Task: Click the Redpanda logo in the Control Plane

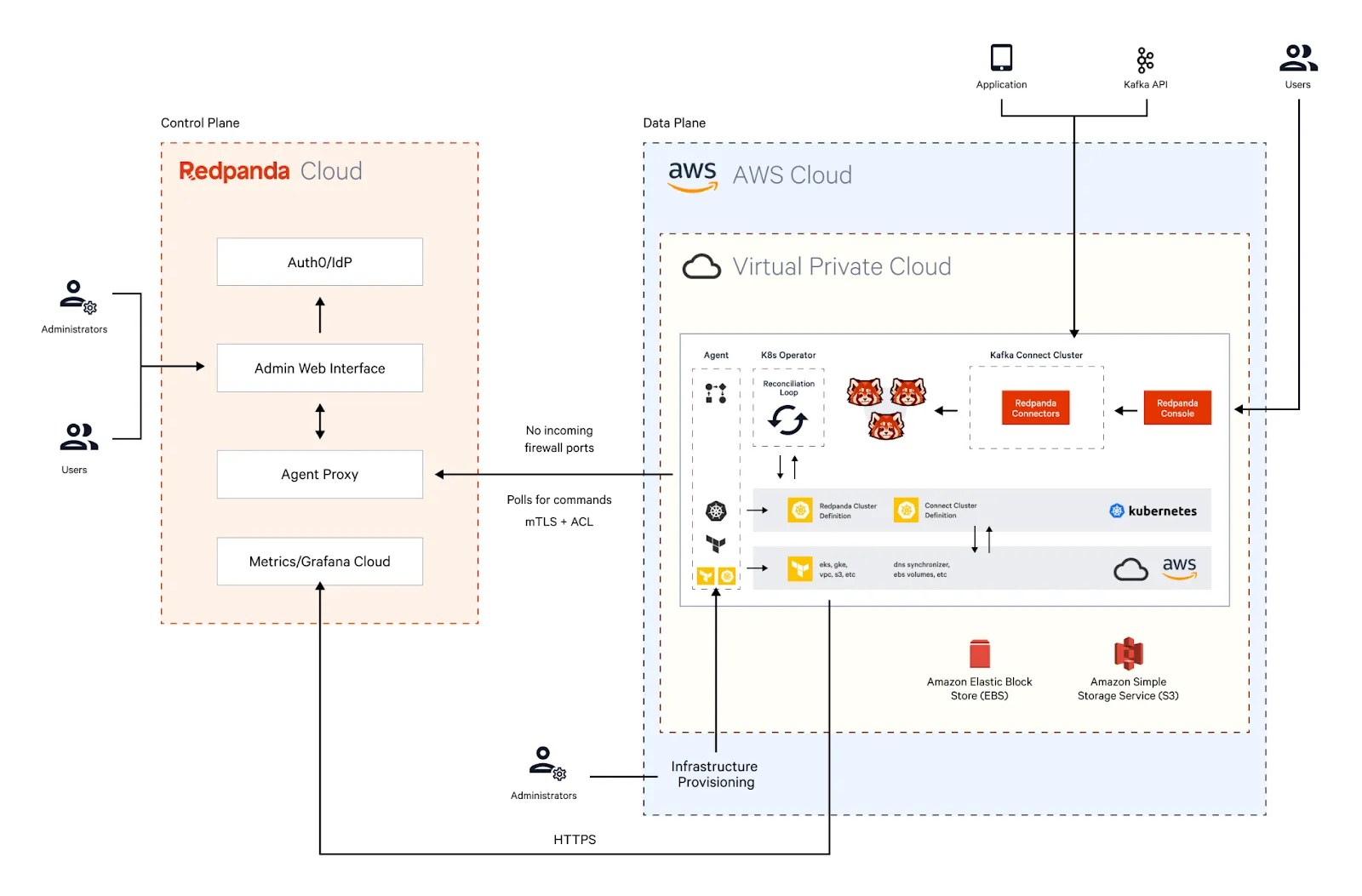Action: (233, 171)
